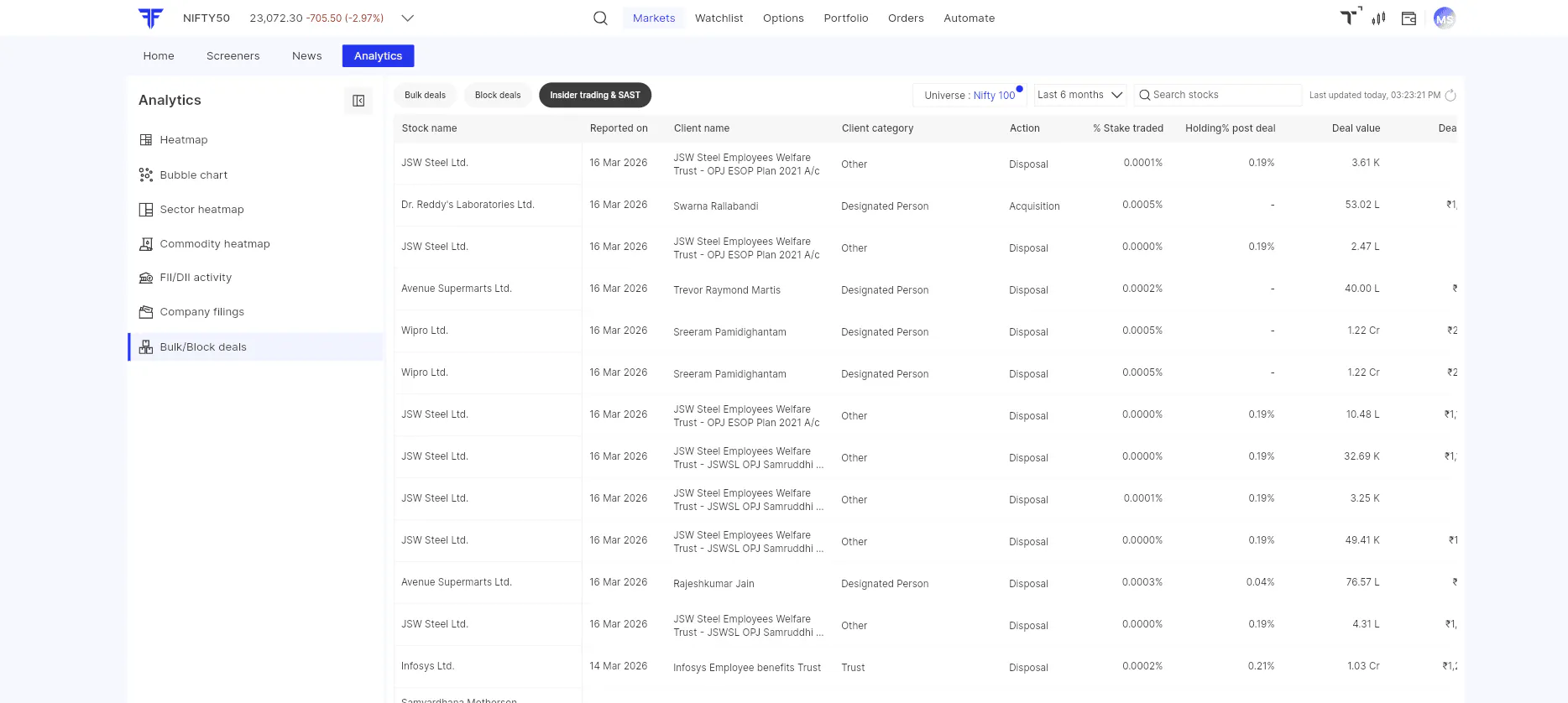1568x703 pixels.
Task: Open Heatmap in the Analytics sidebar
Action: [256, 140]
